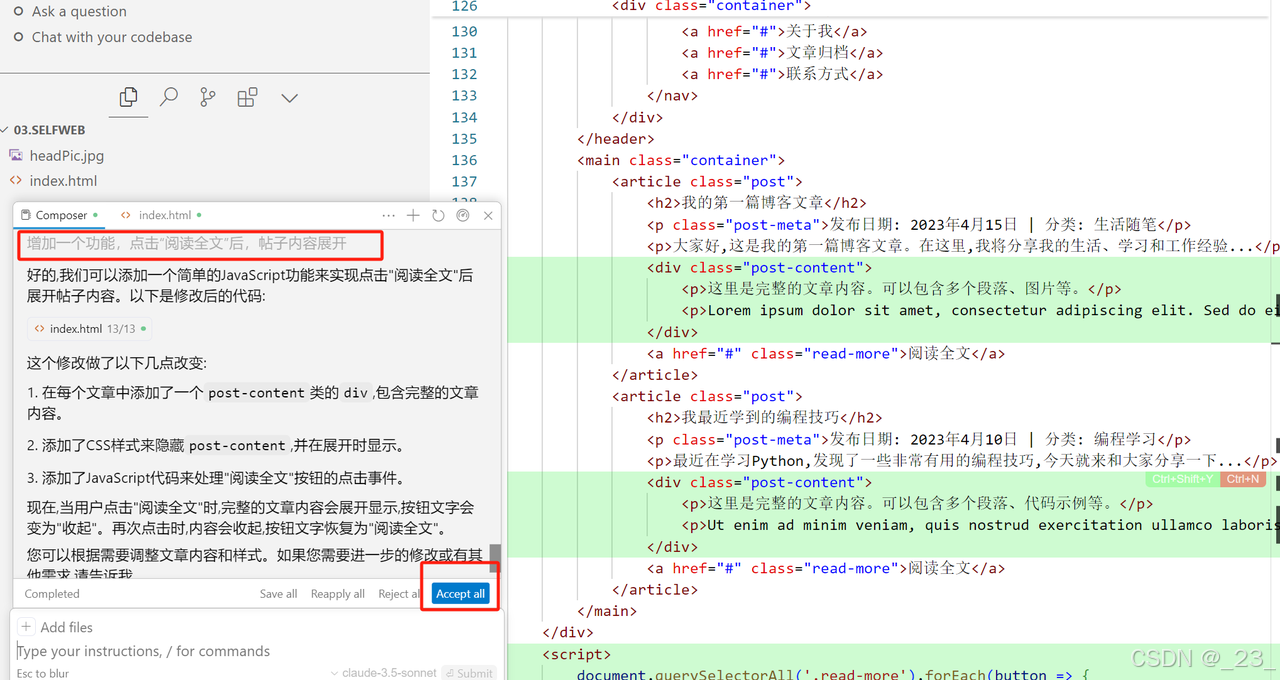The width and height of the screenshot is (1280, 680).
Task: Focus the Type your instructions input field
Action: pos(200,651)
